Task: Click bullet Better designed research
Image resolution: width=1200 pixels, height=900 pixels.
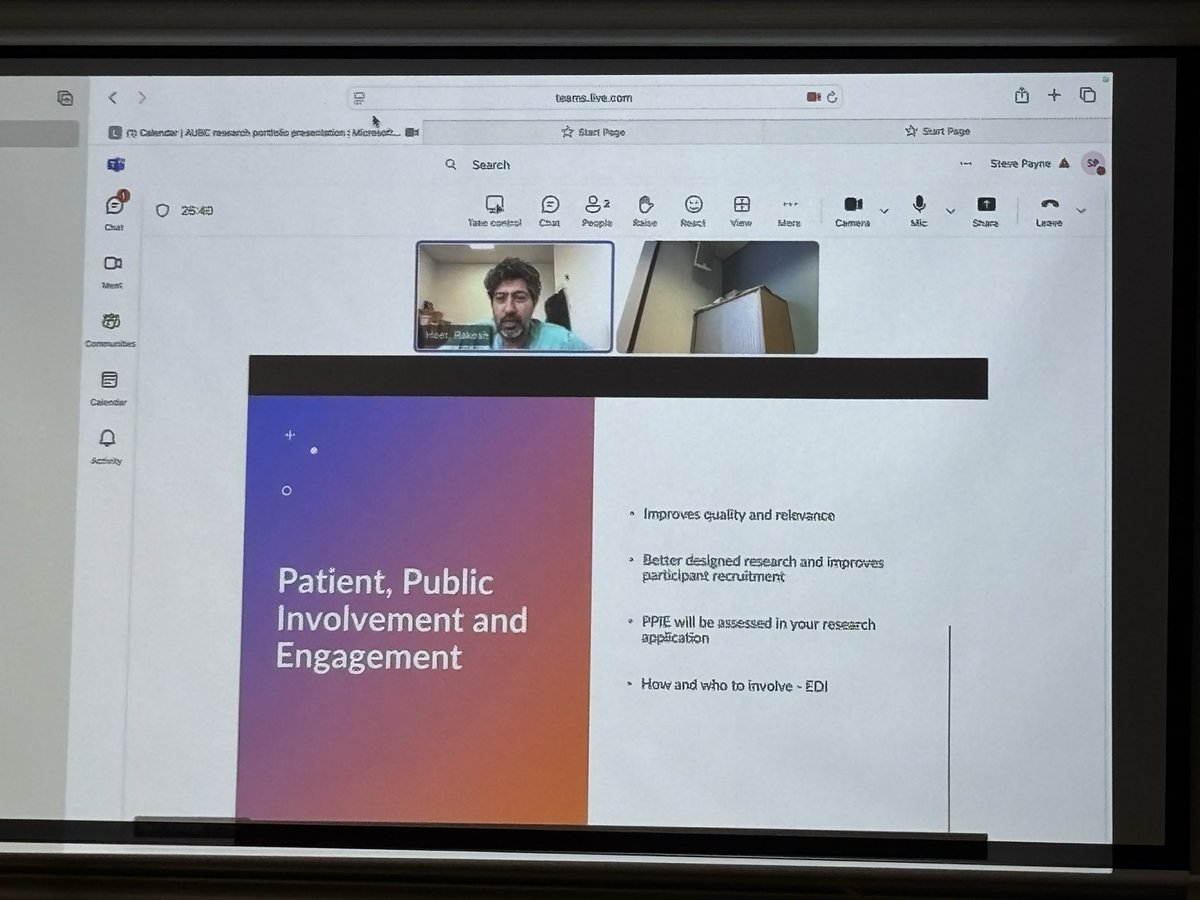Action: point(763,569)
